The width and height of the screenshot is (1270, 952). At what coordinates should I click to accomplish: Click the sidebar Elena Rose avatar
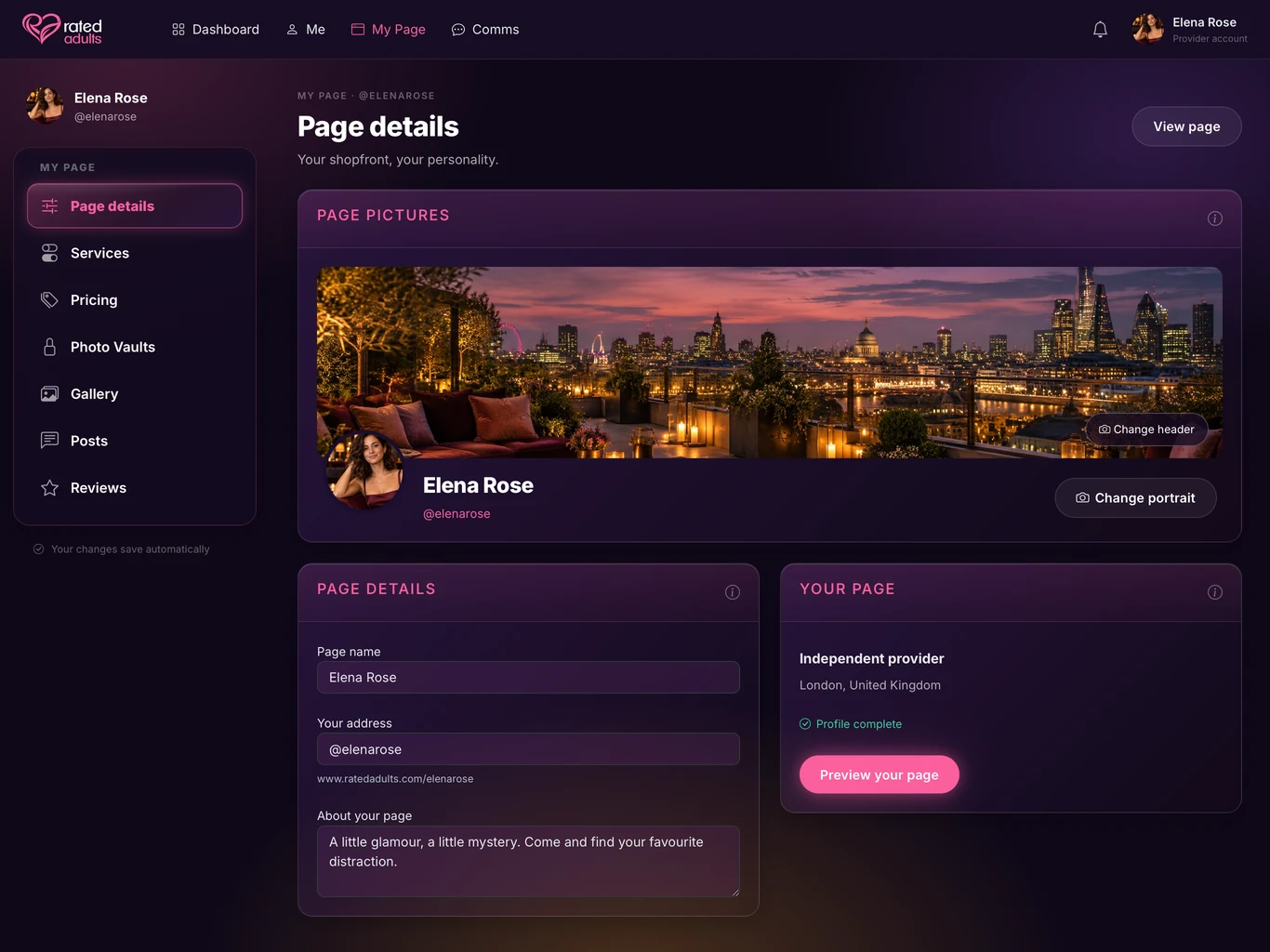[x=46, y=105]
